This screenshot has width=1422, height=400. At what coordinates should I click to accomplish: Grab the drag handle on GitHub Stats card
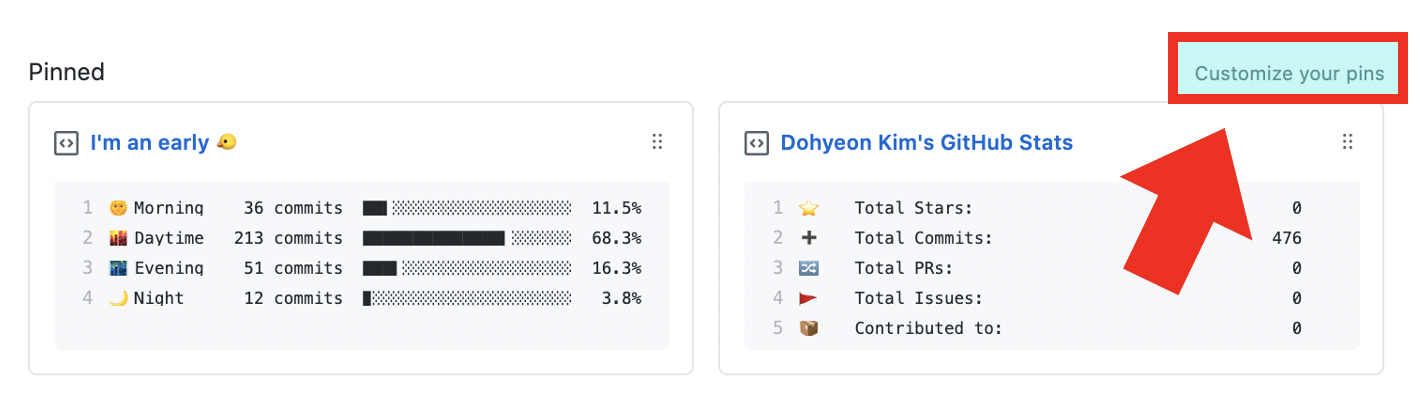1347,142
